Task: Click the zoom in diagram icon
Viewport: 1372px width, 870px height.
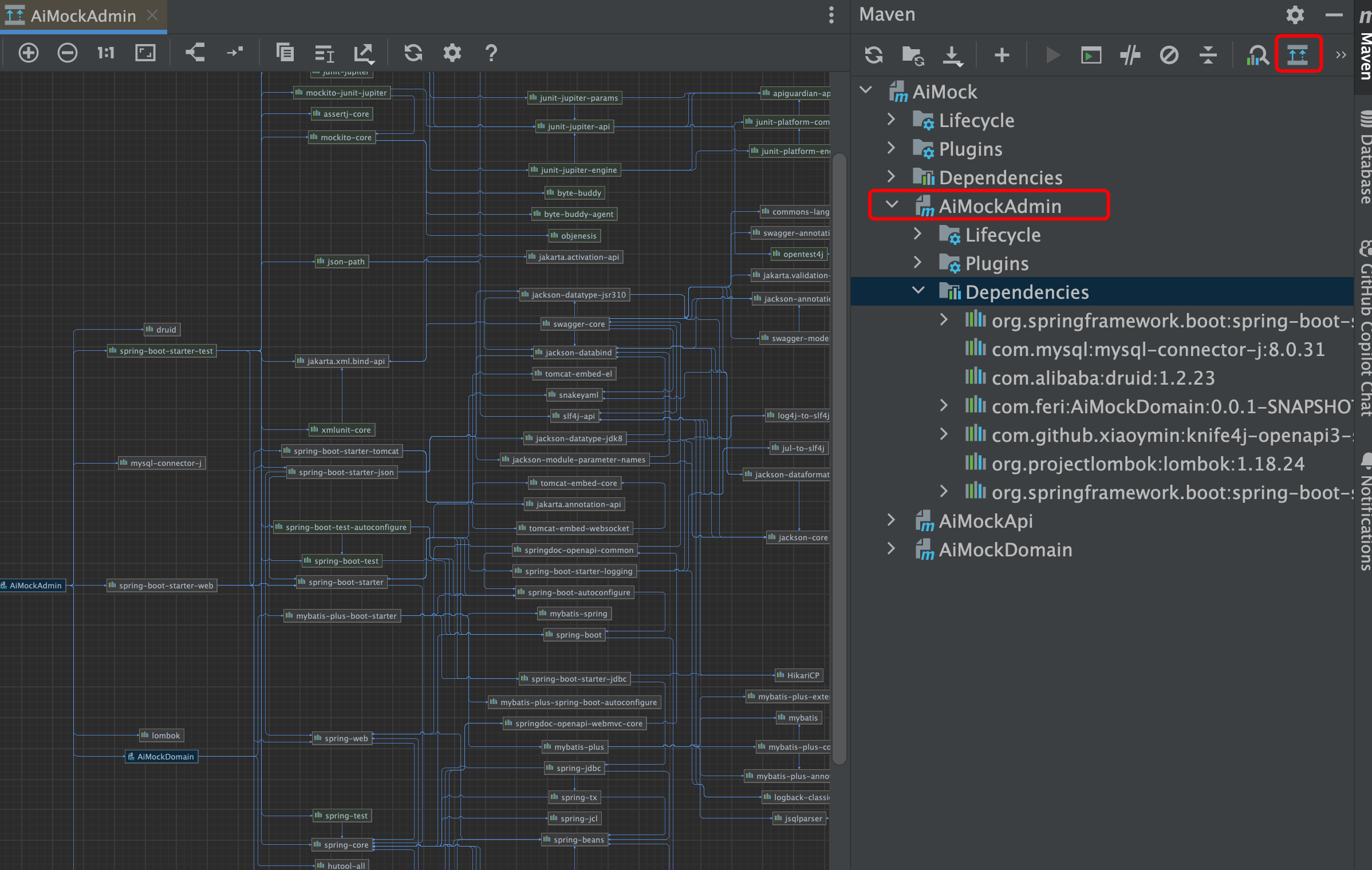Action: (29, 53)
